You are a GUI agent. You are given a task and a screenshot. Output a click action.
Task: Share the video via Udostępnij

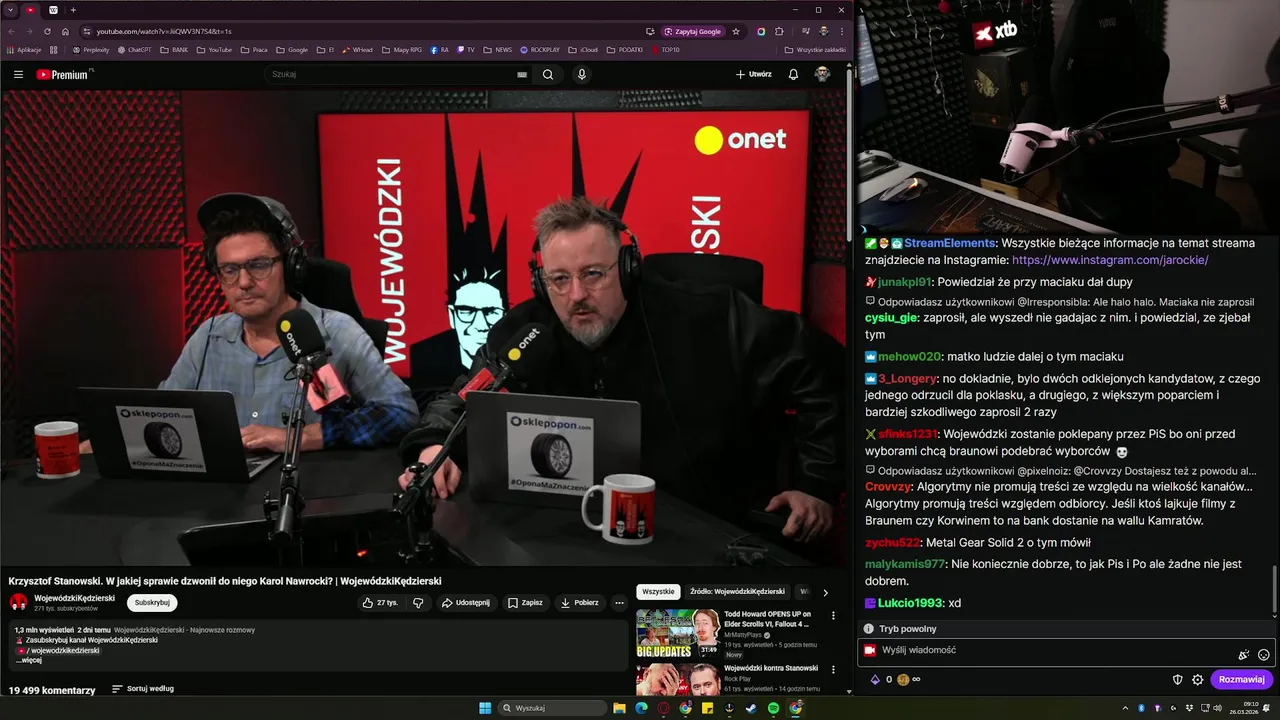pos(466,603)
